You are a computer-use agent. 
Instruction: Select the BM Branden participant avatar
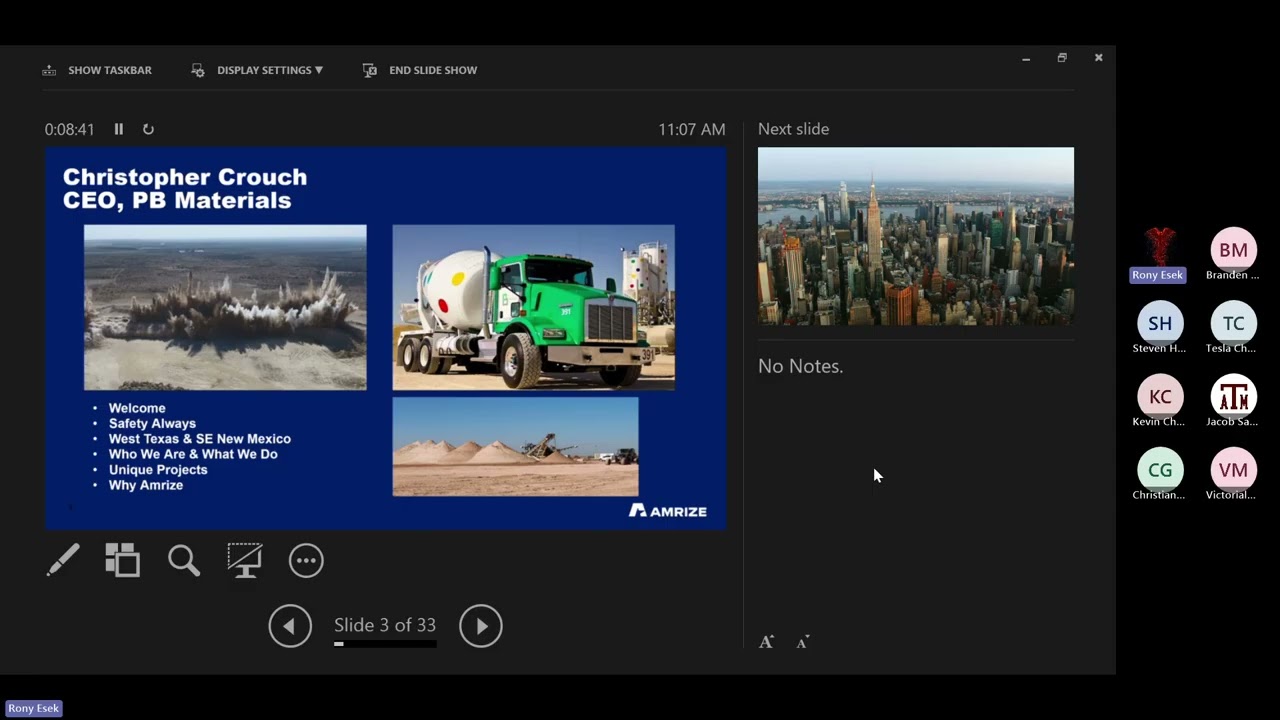point(1233,250)
